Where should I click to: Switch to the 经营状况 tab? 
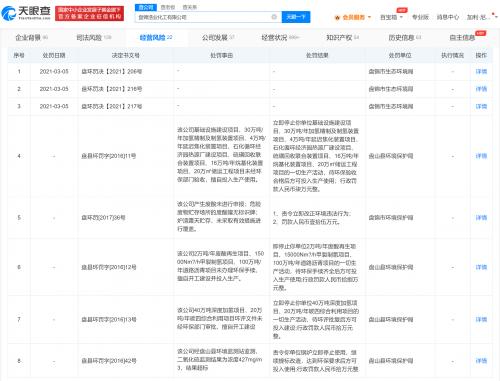pos(280,38)
